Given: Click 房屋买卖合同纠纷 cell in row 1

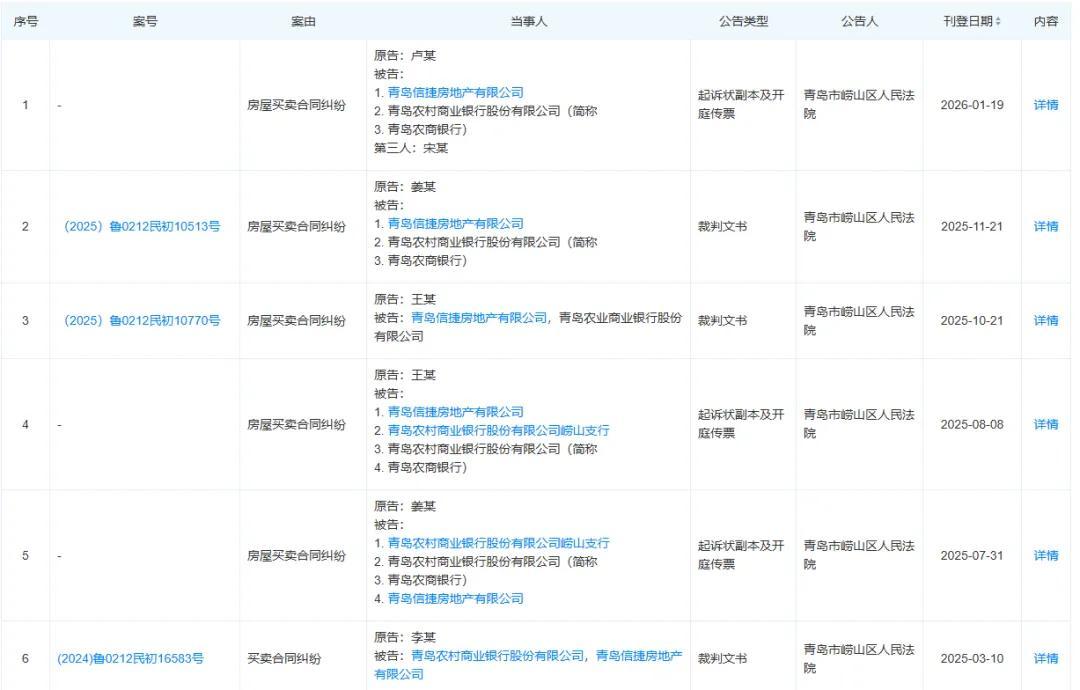Looking at the screenshot, I should pos(296,105).
